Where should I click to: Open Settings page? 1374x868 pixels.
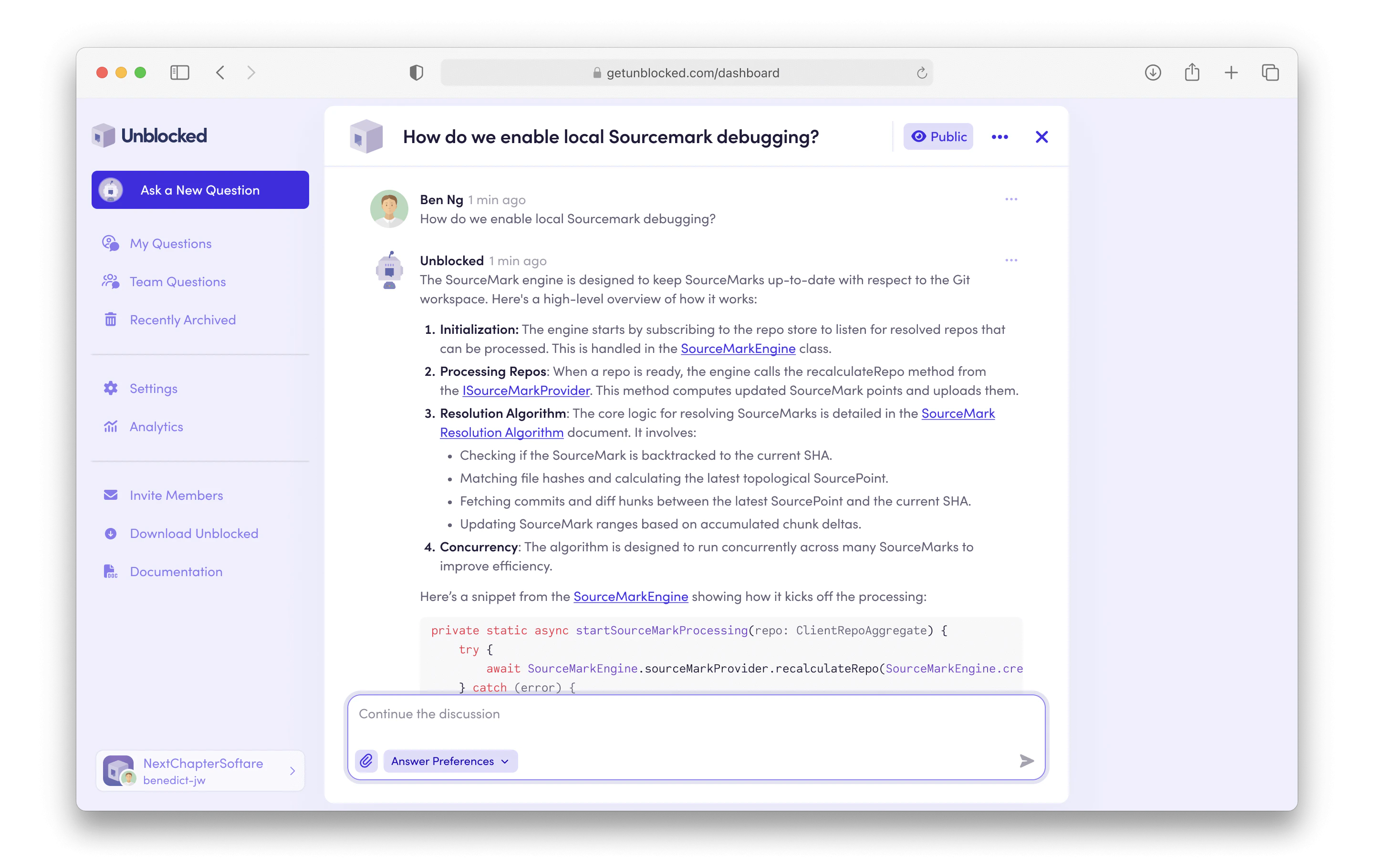pos(154,388)
